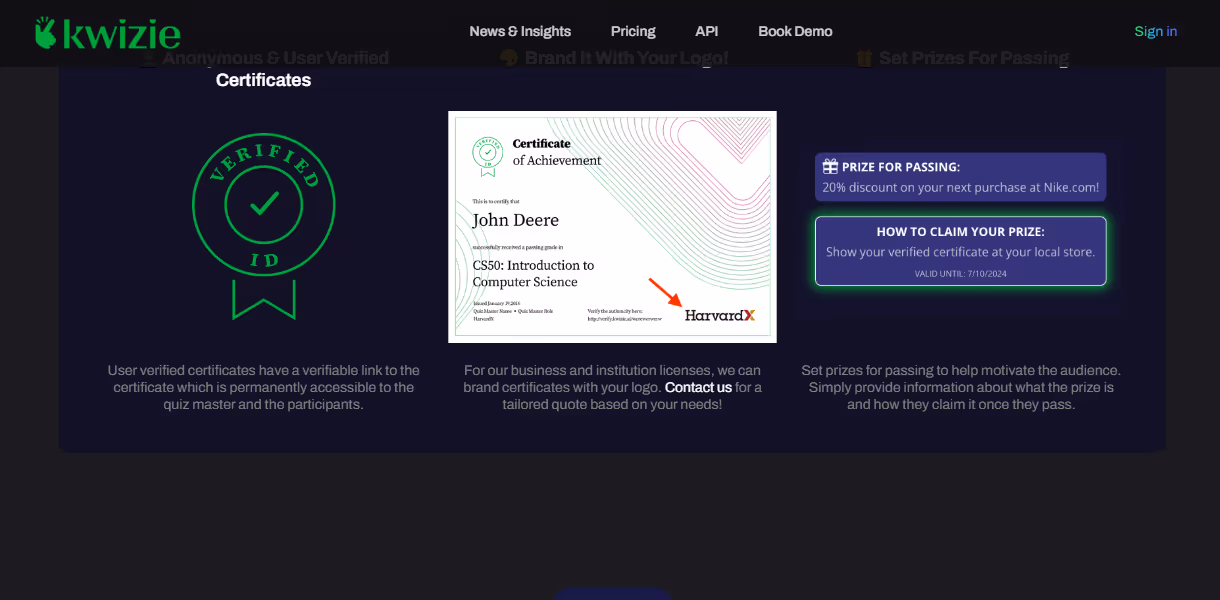The image size is (1220, 600).
Task: Open News & Insights menu item
Action: (x=520, y=31)
